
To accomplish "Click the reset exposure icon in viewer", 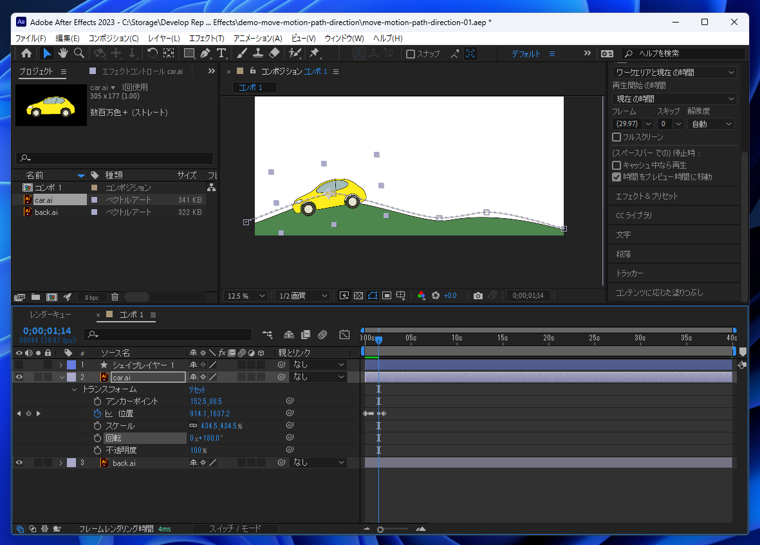I will coord(435,296).
